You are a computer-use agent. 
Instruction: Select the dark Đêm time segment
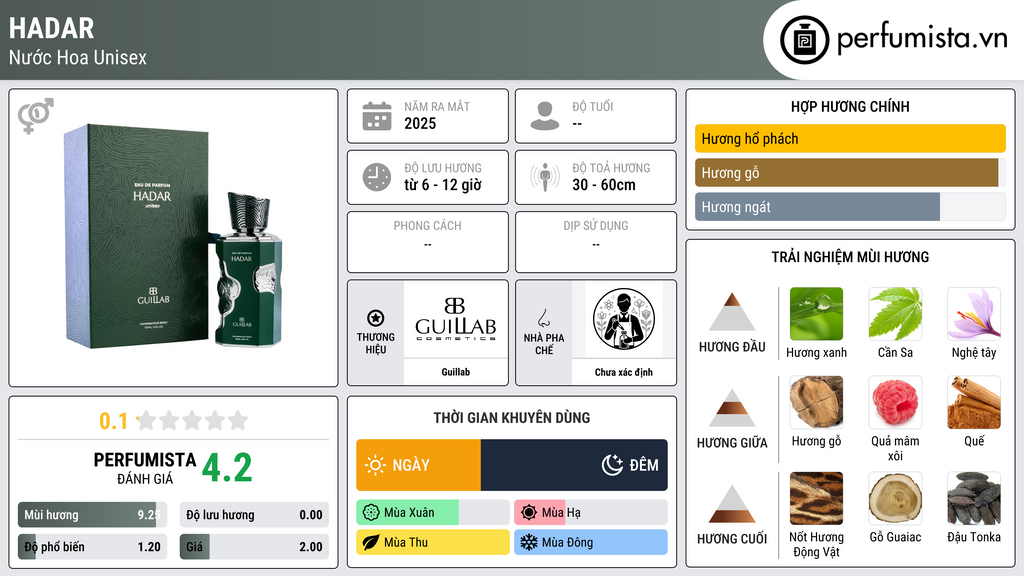point(574,465)
